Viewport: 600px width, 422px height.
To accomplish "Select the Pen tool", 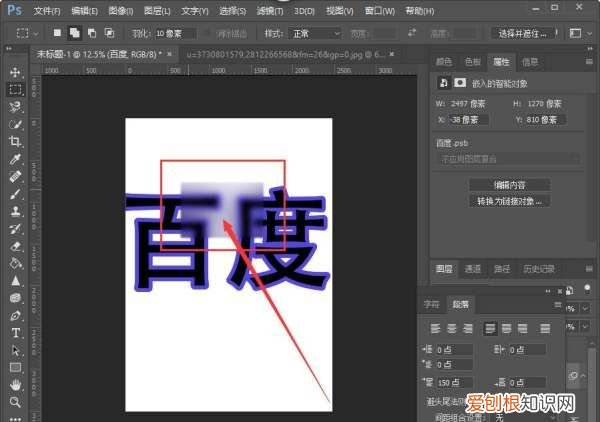I will click(x=15, y=316).
